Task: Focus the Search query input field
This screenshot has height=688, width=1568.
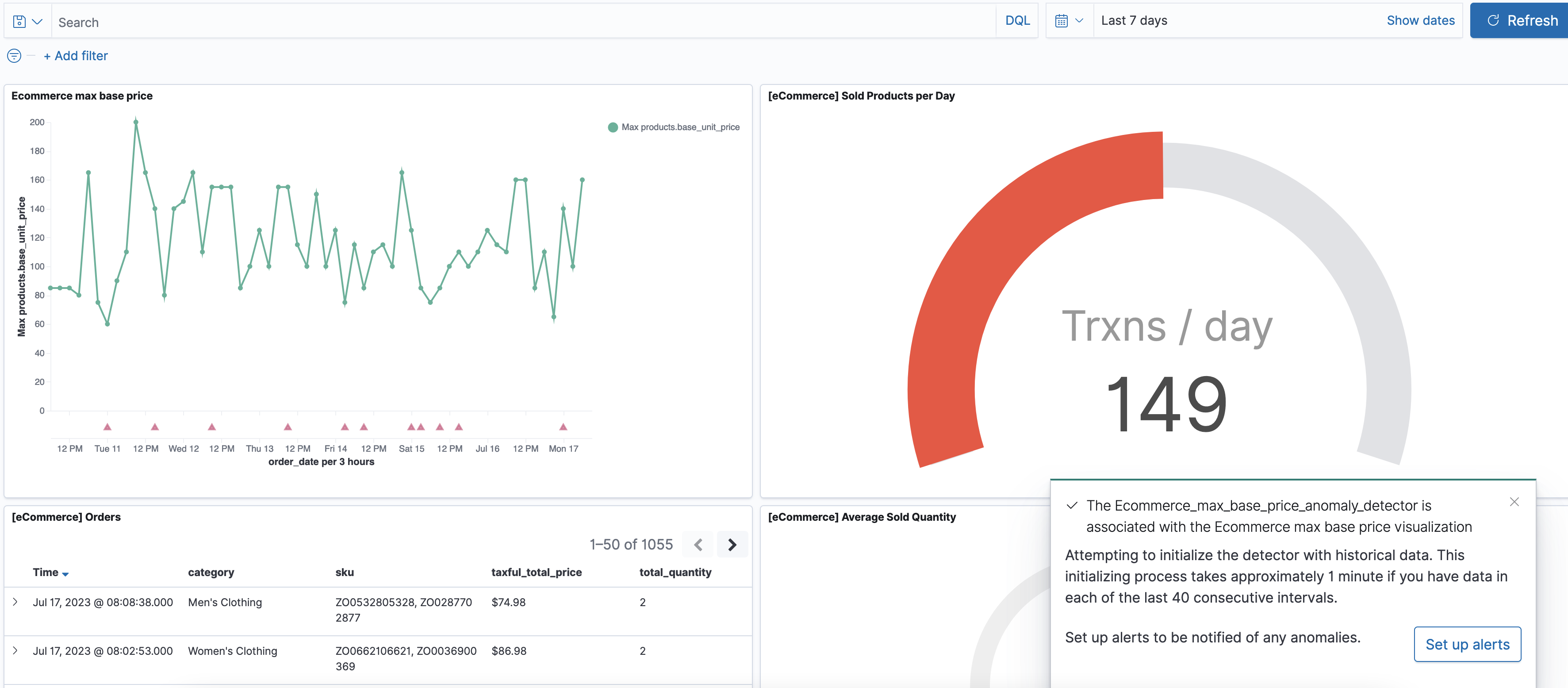Action: 525,22
